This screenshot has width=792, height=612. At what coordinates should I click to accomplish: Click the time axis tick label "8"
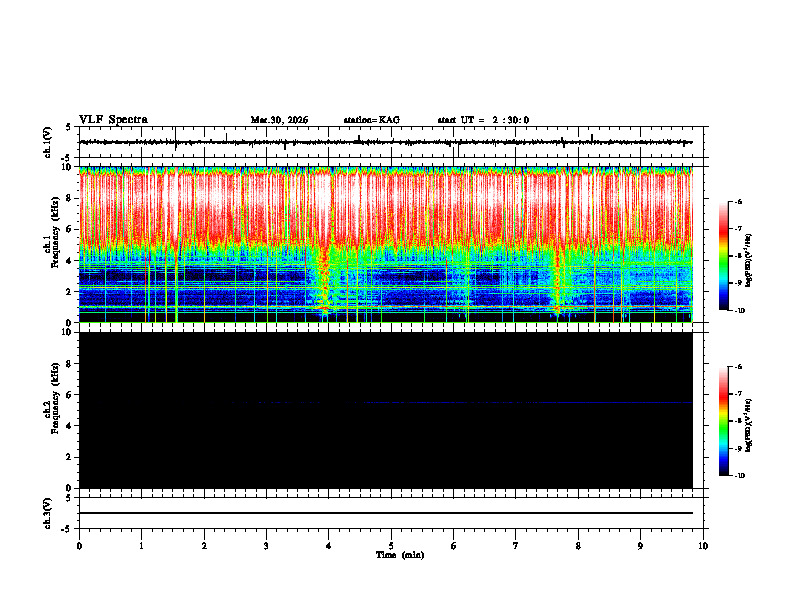coord(578,546)
